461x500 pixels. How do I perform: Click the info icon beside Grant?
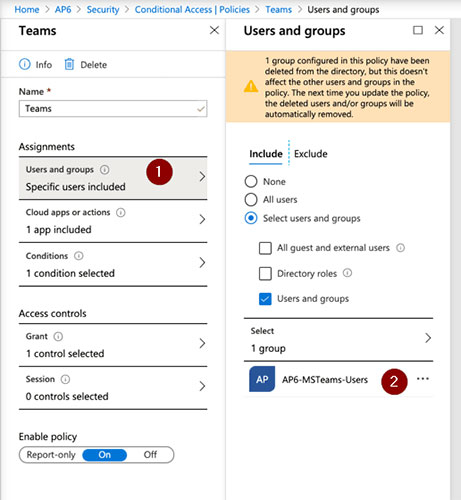[58, 336]
